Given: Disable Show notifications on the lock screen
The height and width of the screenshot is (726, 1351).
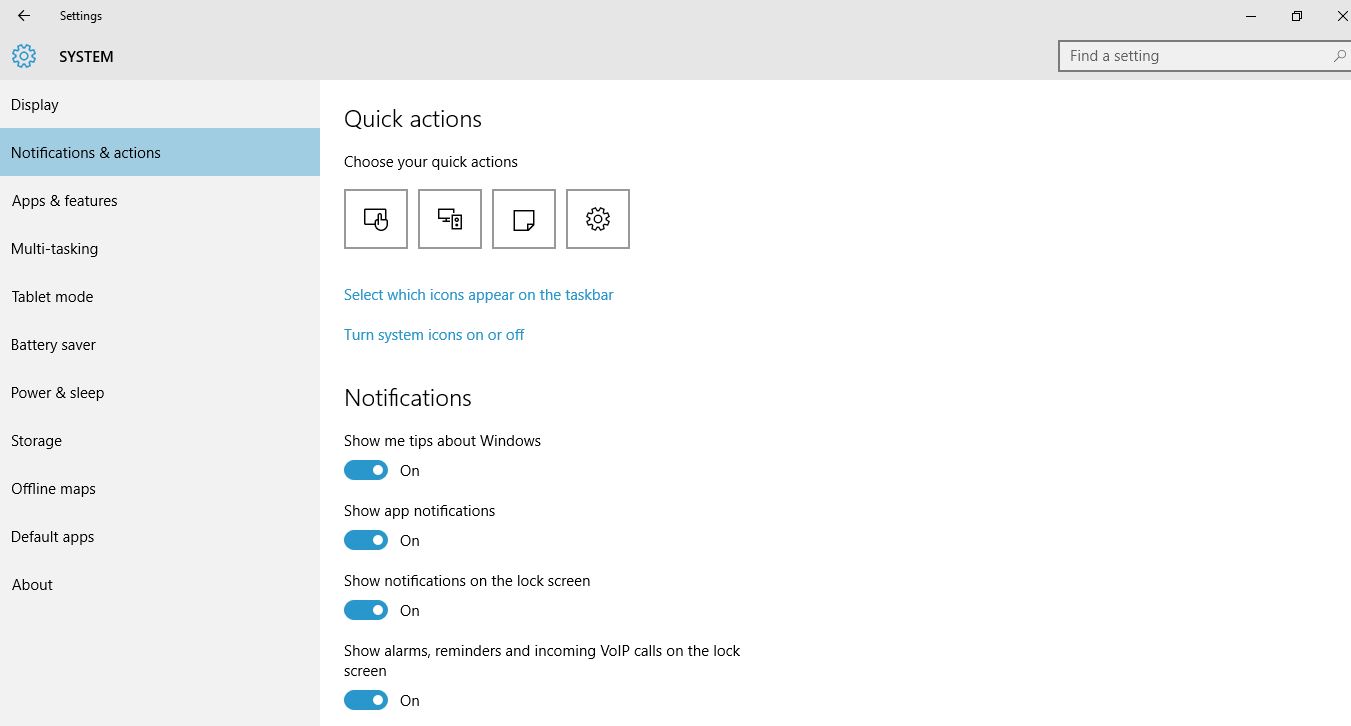Looking at the screenshot, I should pyautogui.click(x=365, y=610).
